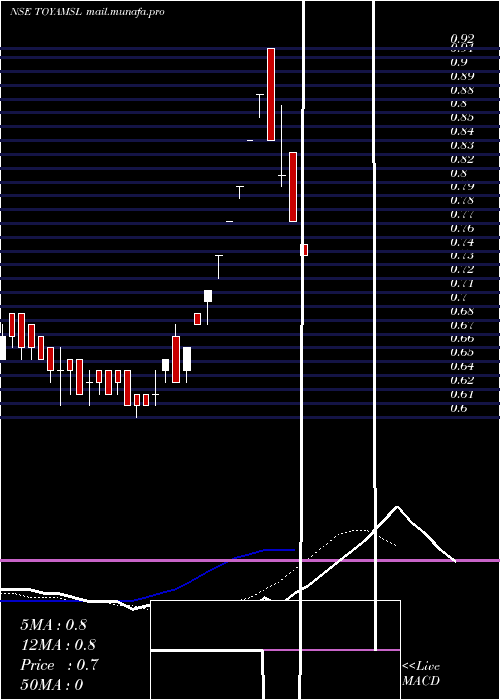Image resolution: width=500 pixels, height=700 pixels.
Task: Select the 0.64 price axis label
Action: [462, 367]
